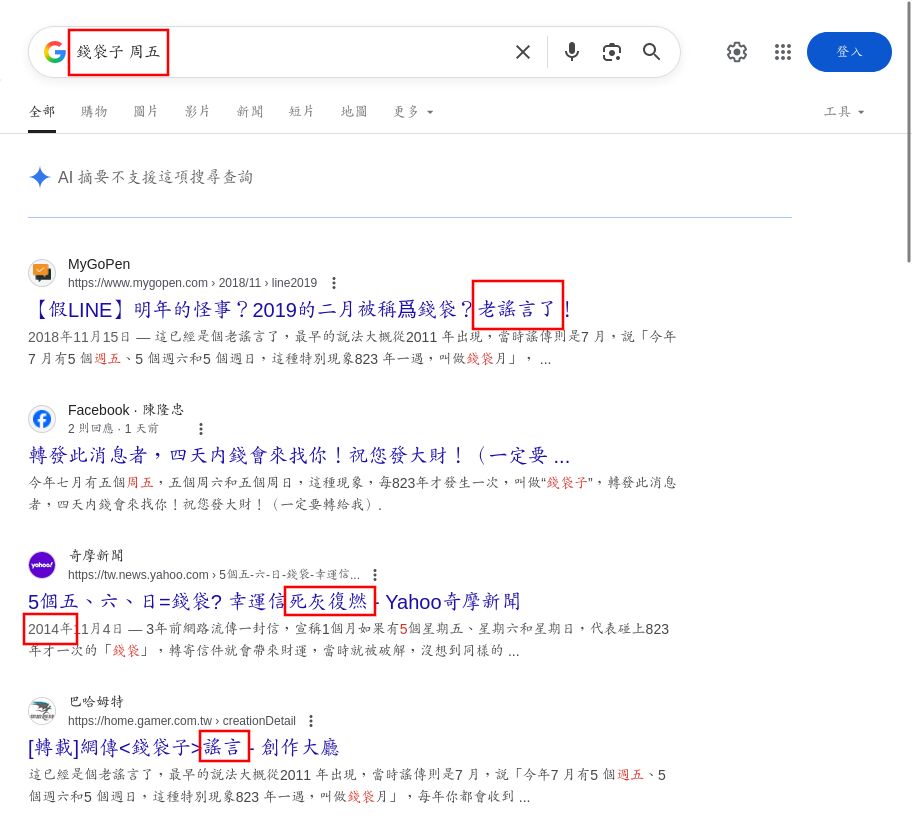Open the settings gear icon
The image size is (912, 831).
(737, 52)
